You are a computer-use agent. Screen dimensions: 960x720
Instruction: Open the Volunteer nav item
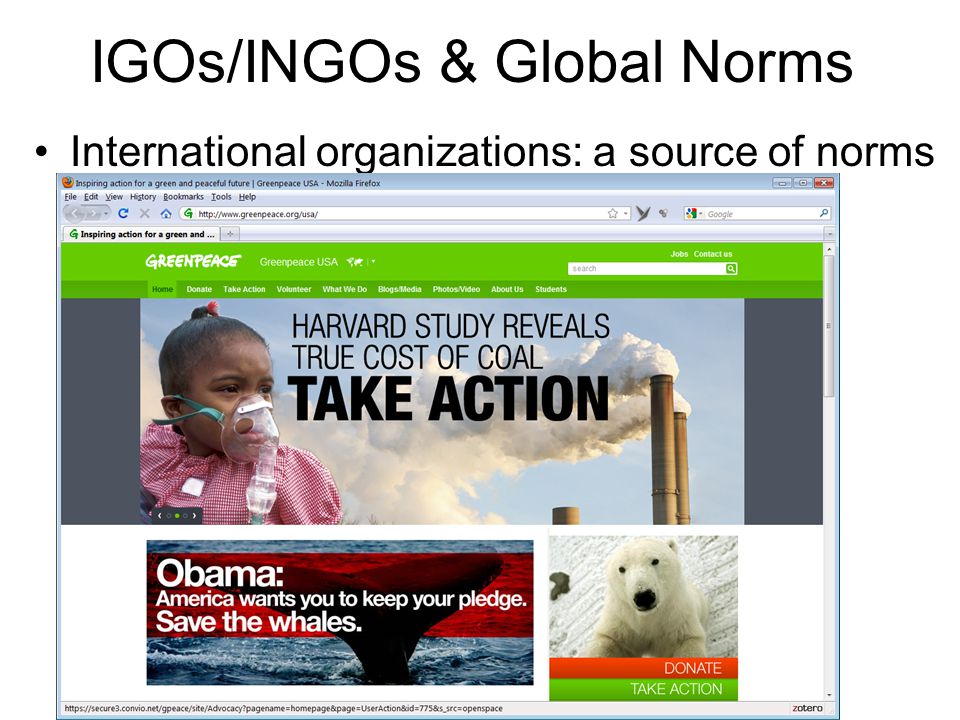[x=294, y=289]
